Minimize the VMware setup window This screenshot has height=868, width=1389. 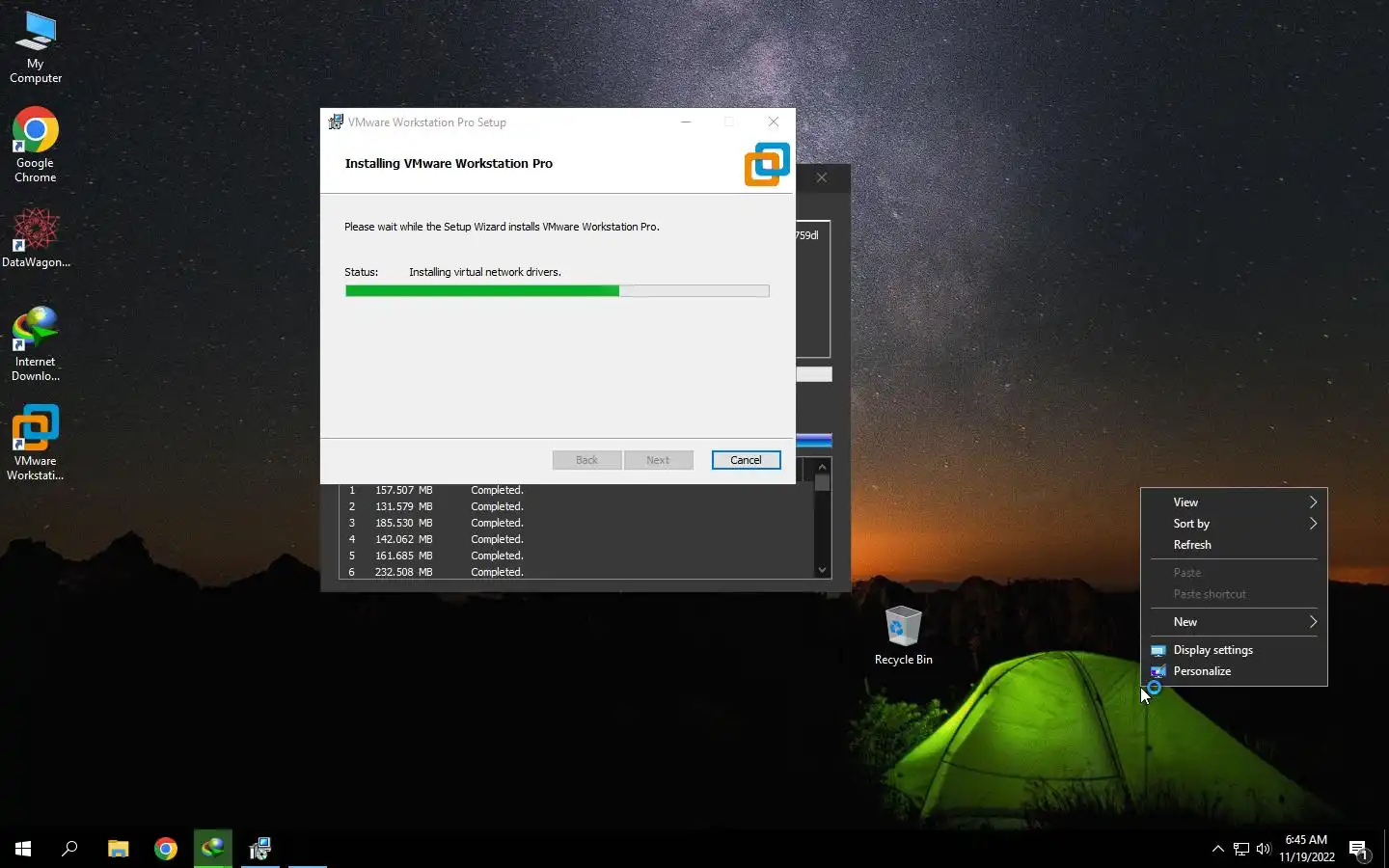pyautogui.click(x=686, y=122)
